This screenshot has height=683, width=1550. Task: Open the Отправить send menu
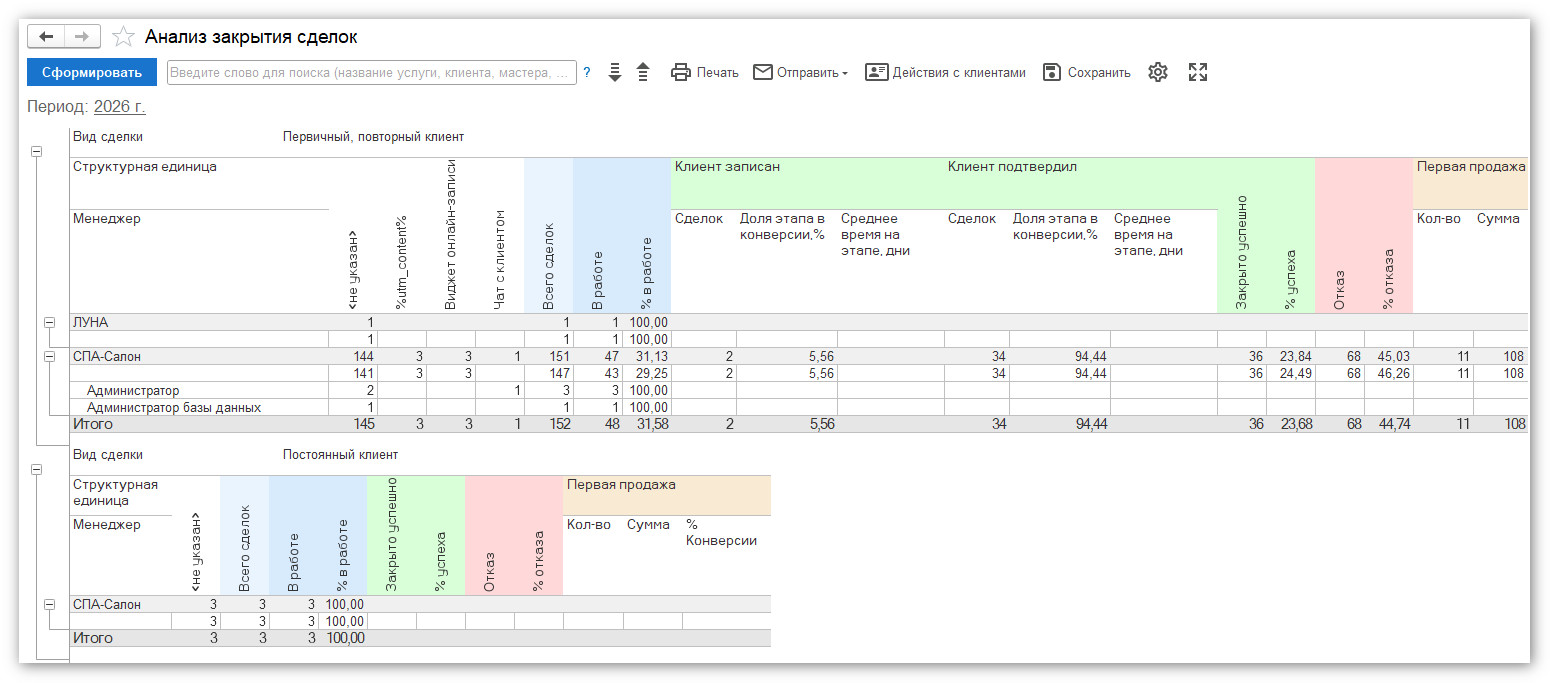pyautogui.click(x=801, y=72)
